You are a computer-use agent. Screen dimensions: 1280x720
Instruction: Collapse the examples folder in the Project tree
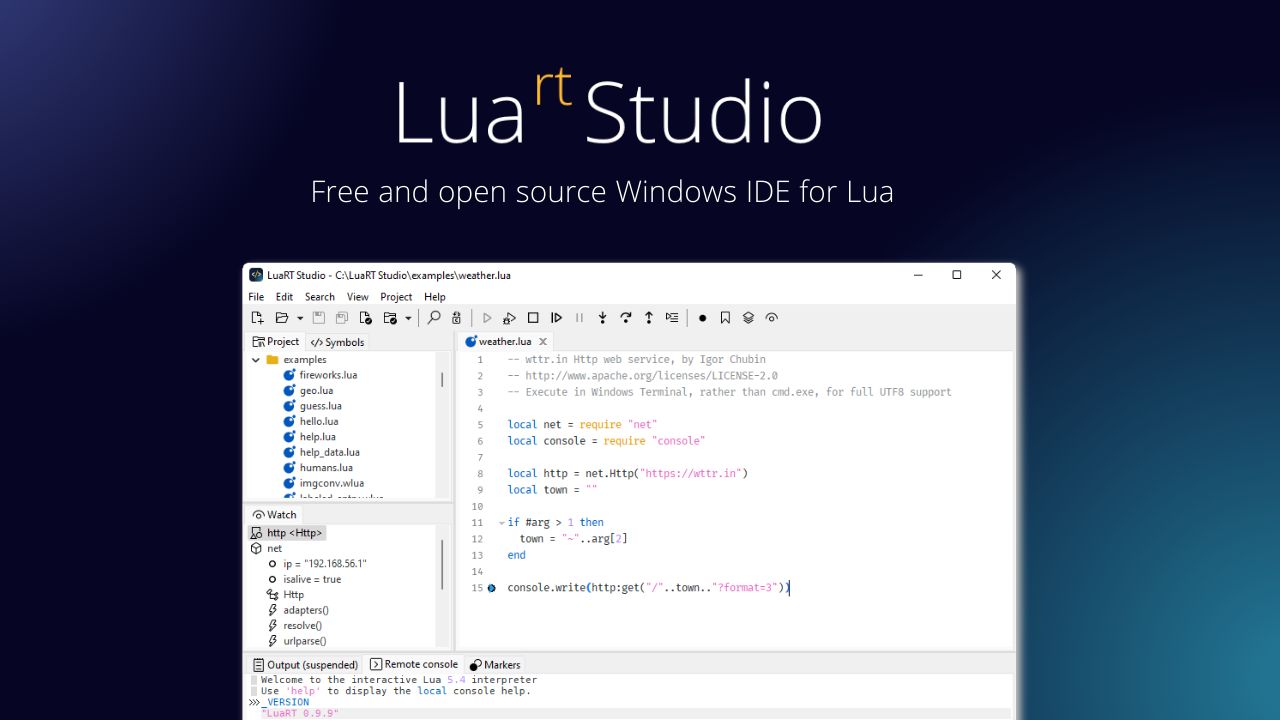pos(256,359)
